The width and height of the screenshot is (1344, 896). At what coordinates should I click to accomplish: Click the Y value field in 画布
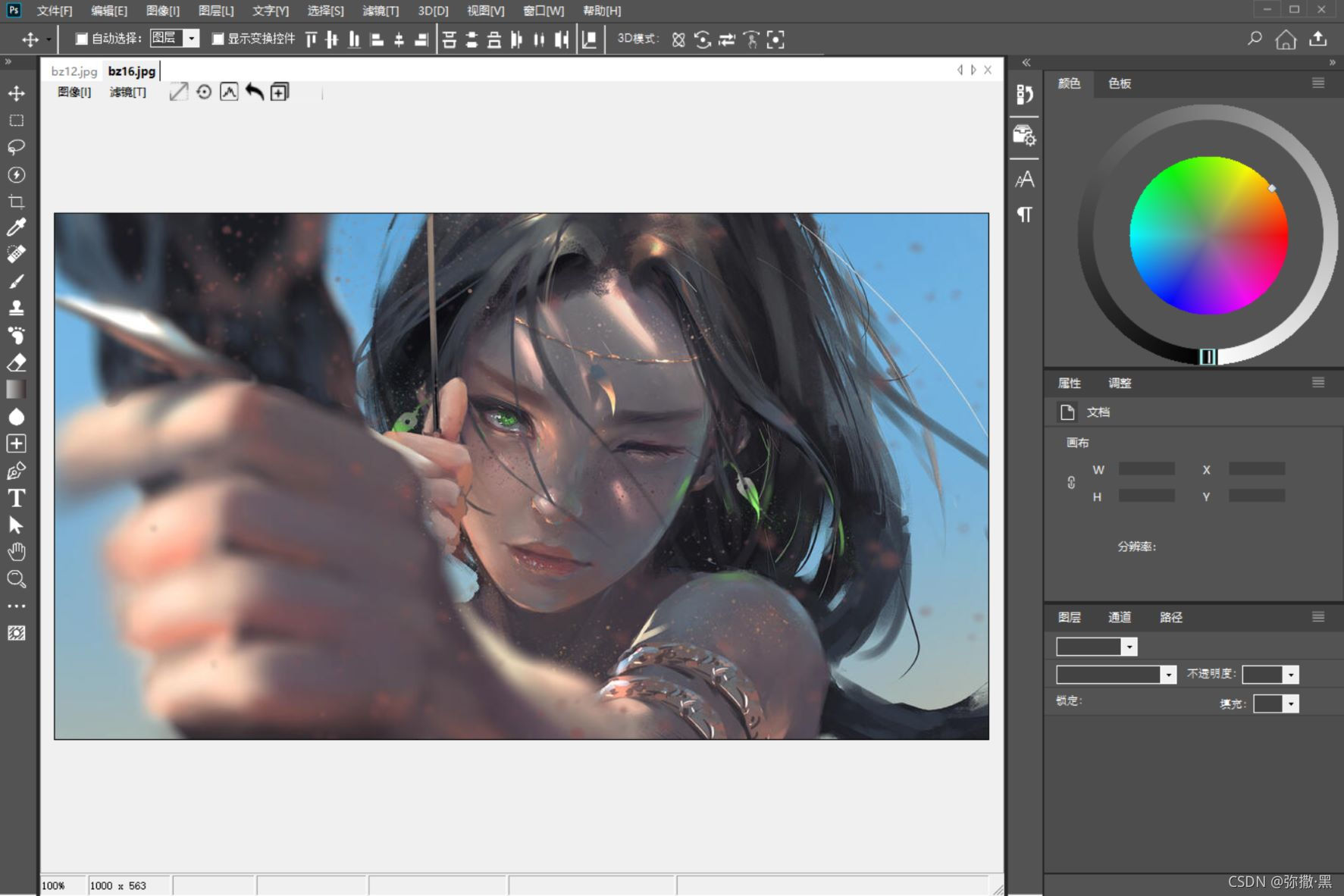[1256, 496]
